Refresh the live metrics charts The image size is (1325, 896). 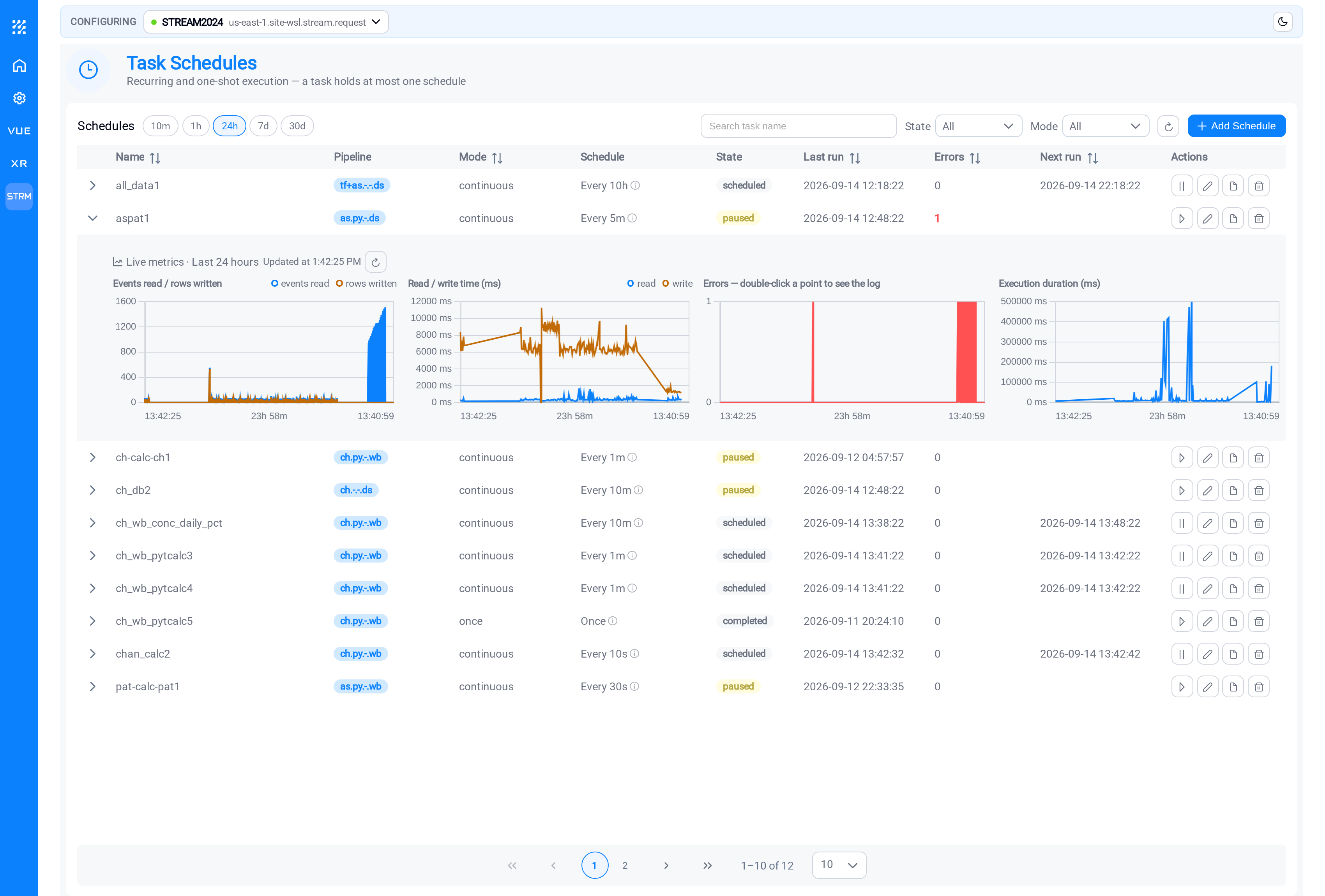(375, 262)
